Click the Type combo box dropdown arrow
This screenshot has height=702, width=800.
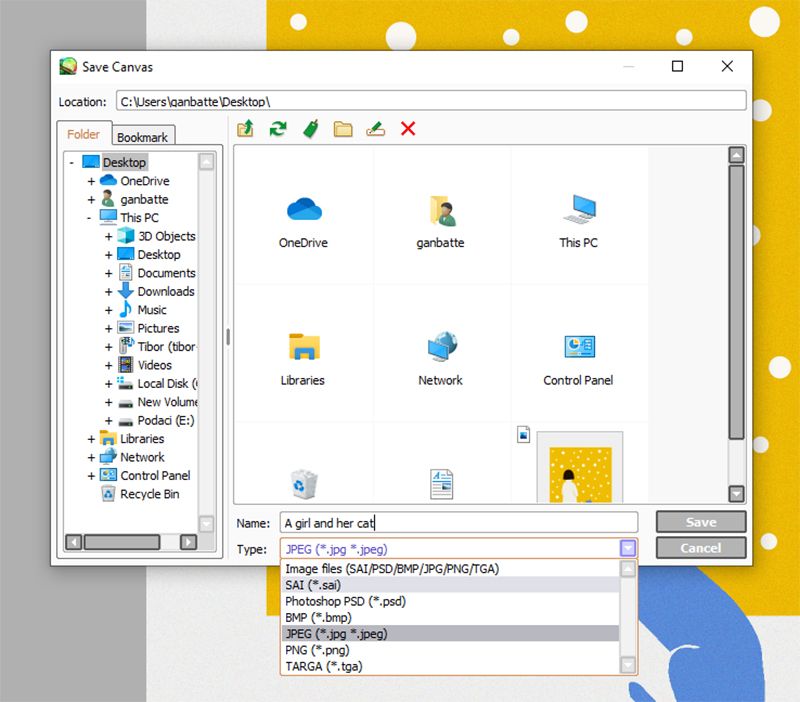628,549
